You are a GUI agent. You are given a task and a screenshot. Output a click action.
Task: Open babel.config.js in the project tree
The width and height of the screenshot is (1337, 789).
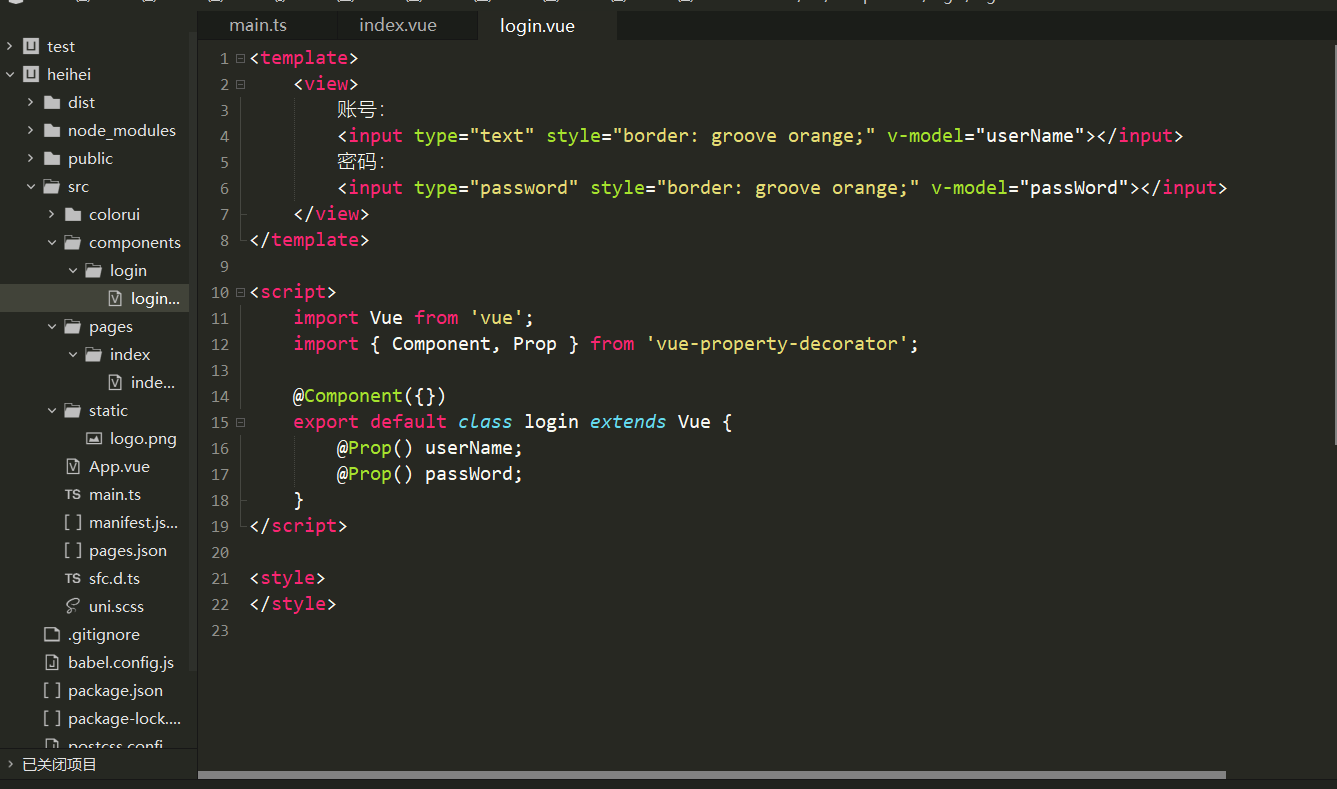tap(120, 663)
